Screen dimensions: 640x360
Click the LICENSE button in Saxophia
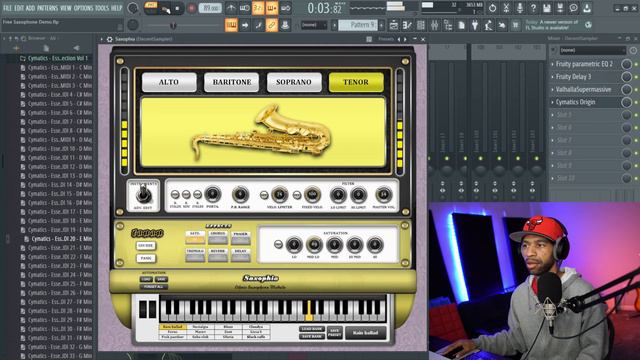pyautogui.click(x=146, y=246)
